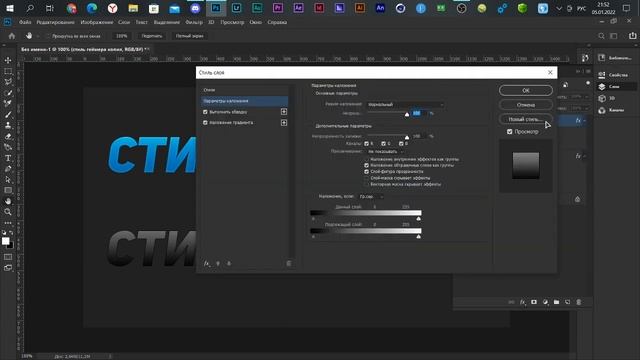Image resolution: width=640 pixels, height=360 pixels.
Task: Toggle vector mask hides effects checkbox
Action: pyautogui.click(x=366, y=184)
